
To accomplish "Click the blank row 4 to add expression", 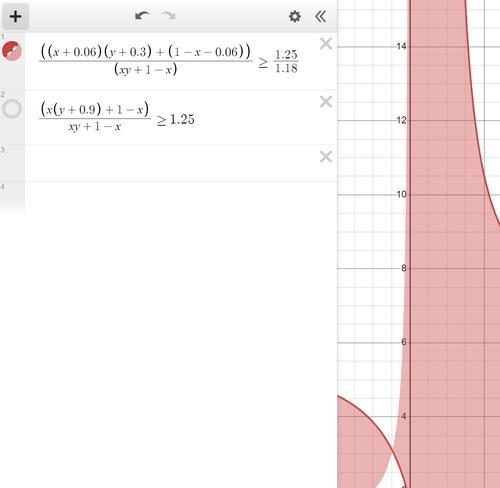I will click(180, 198).
